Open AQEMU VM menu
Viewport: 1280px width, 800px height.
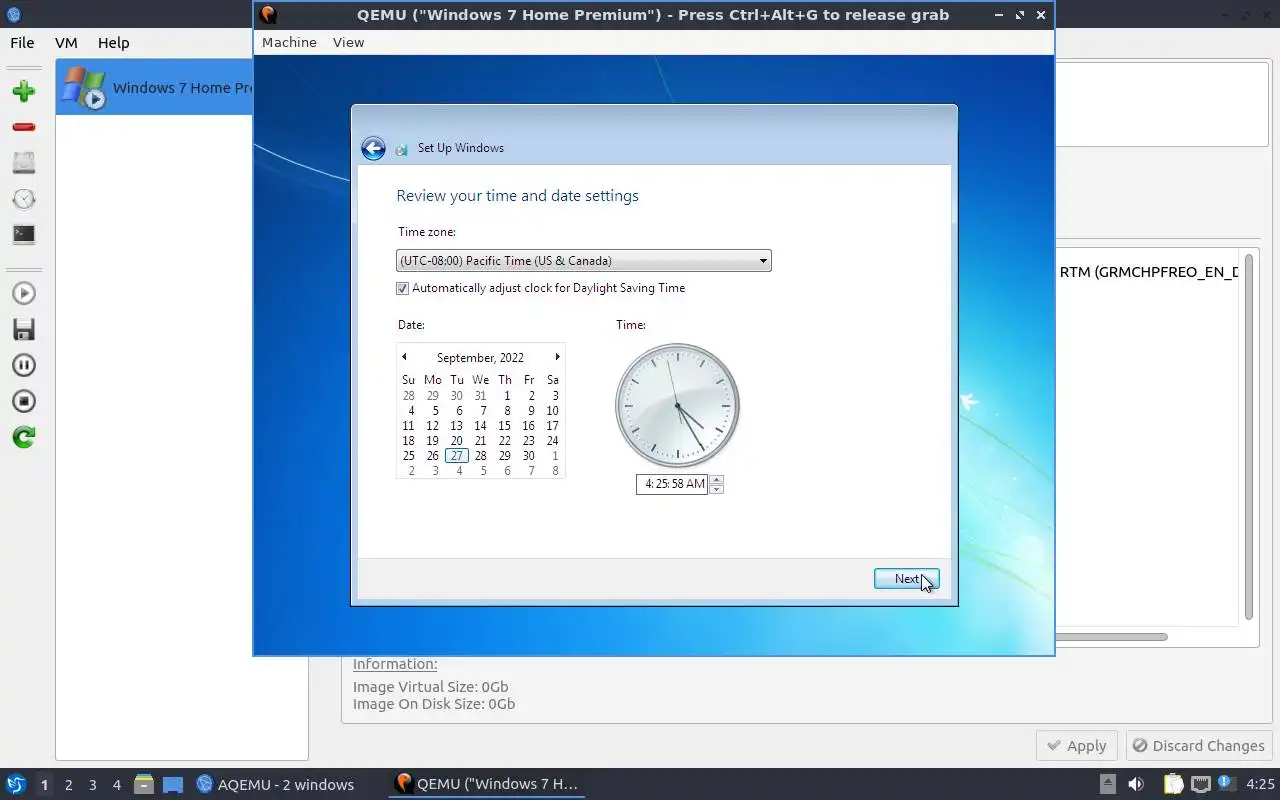pyautogui.click(x=66, y=43)
